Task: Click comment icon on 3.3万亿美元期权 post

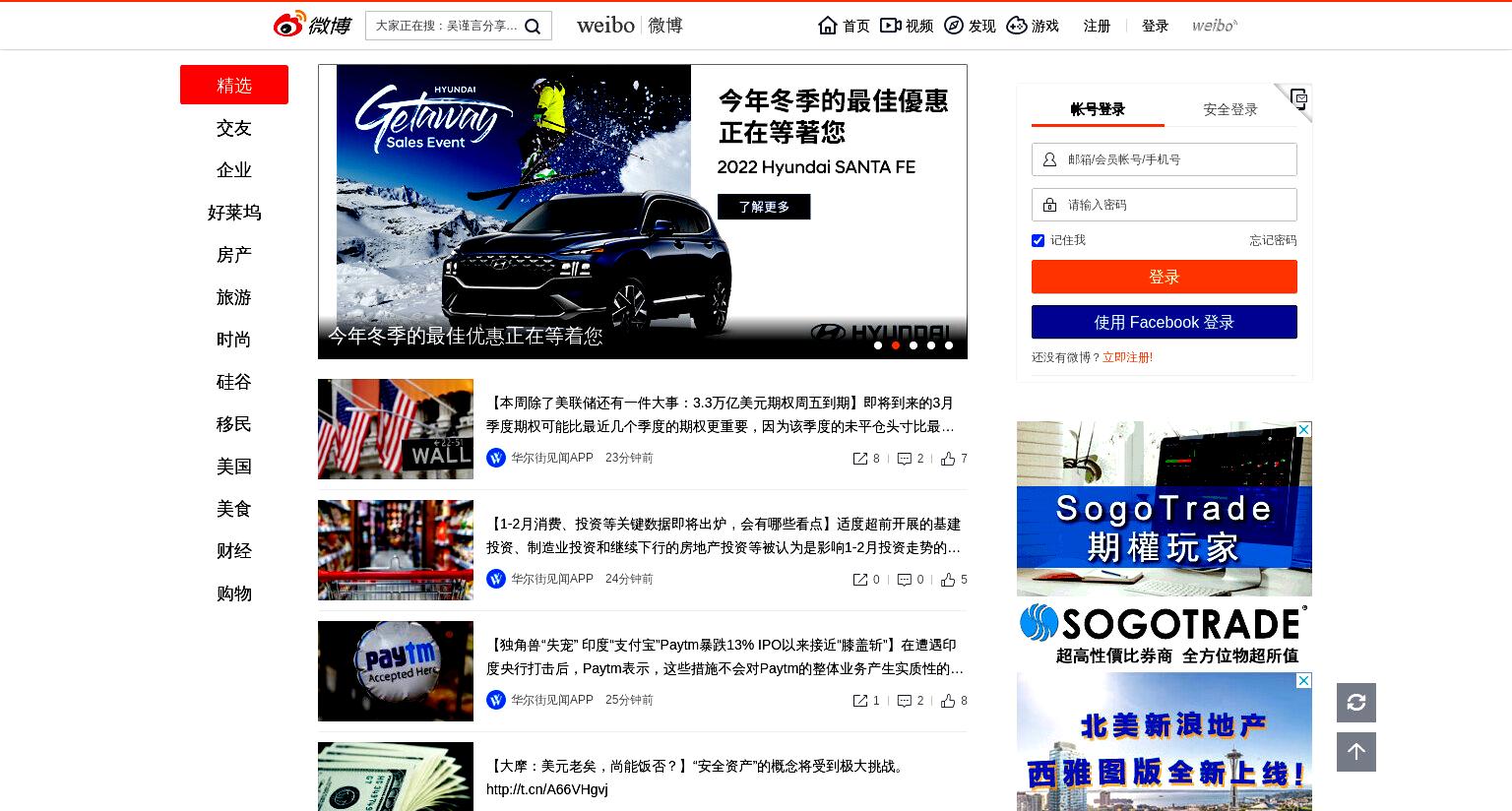Action: [905, 459]
